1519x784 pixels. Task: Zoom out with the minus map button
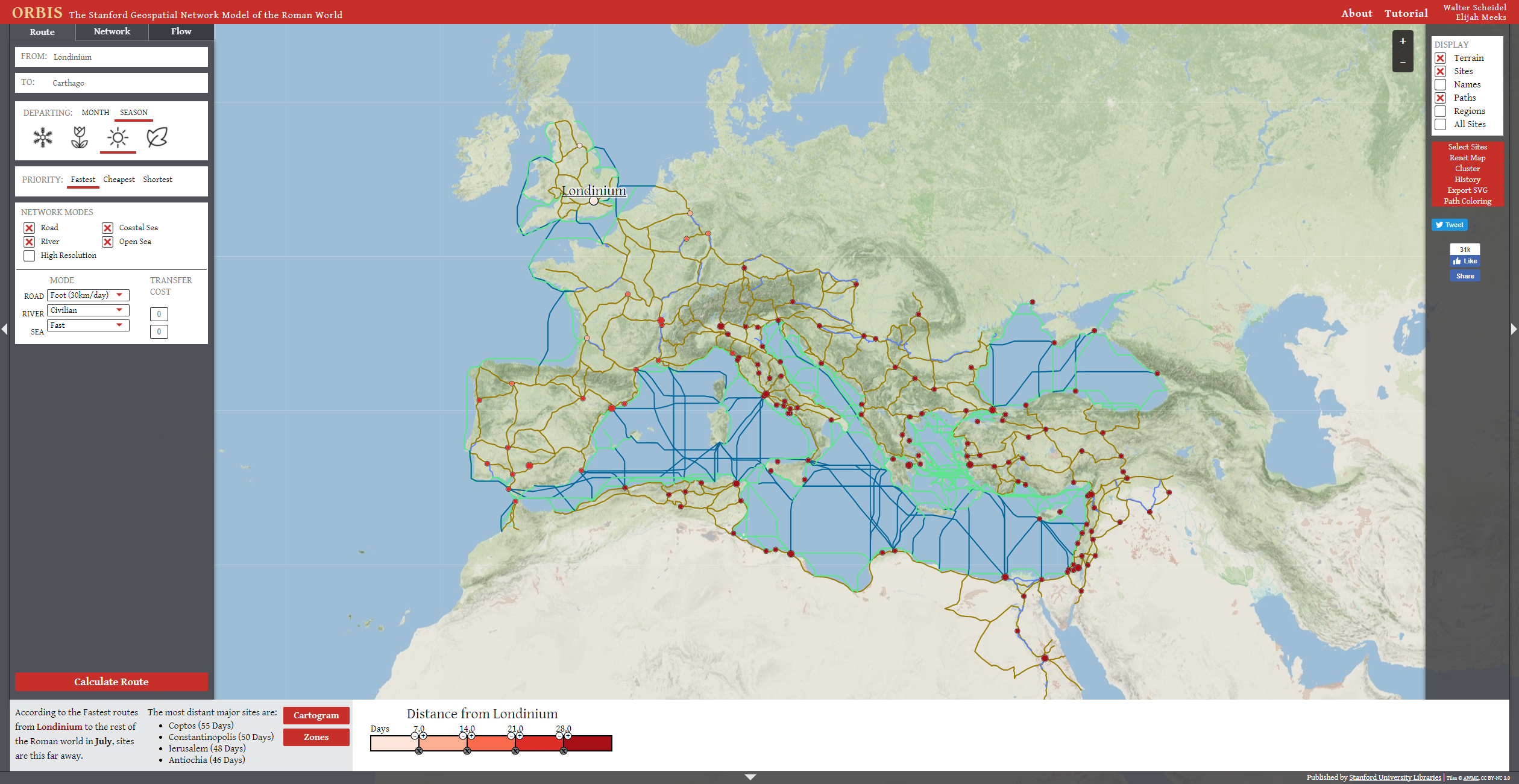(1403, 62)
